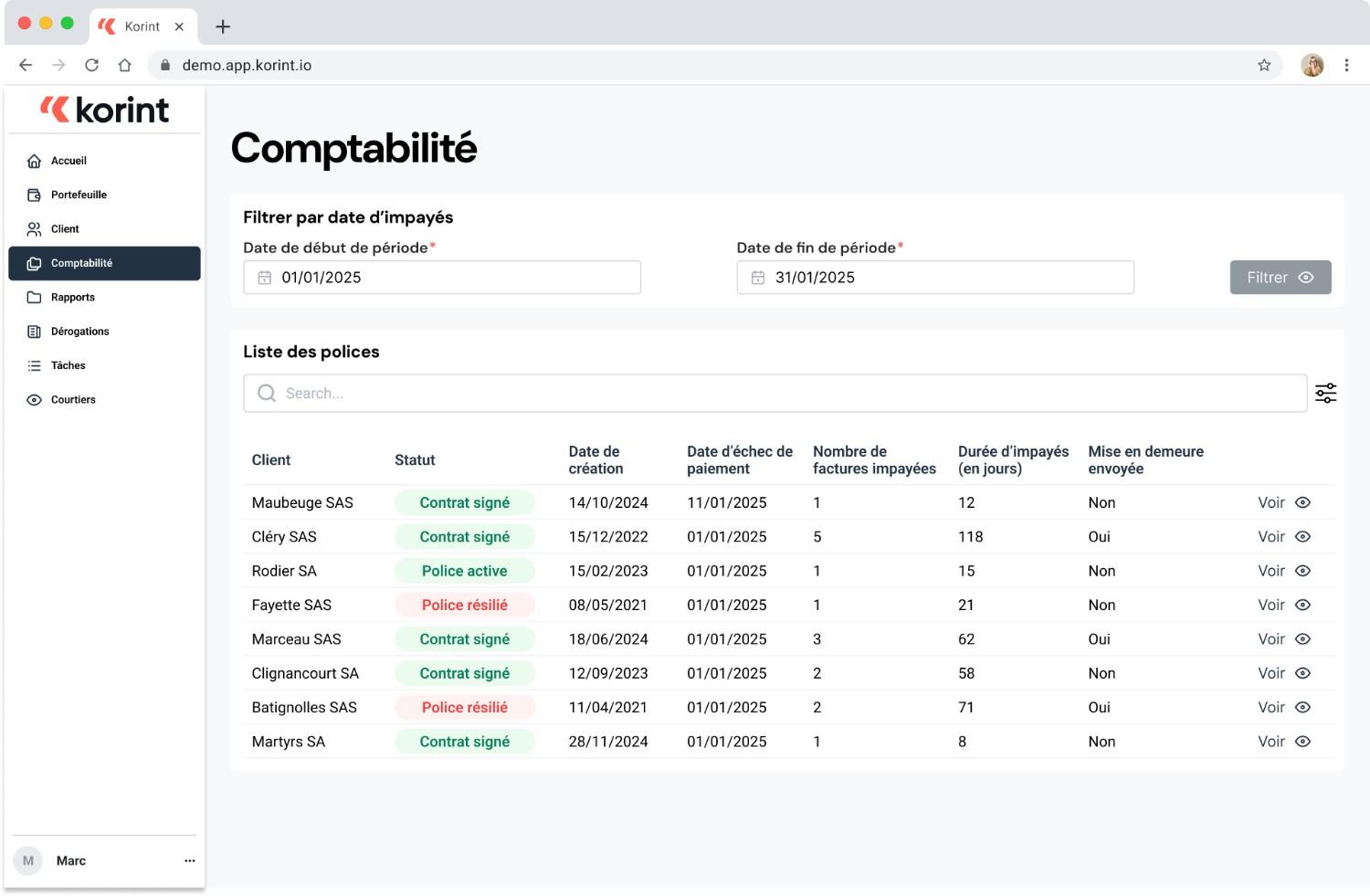Click the Filtrer button
Image resolution: width=1370 pixels, height=896 pixels.
(1280, 278)
